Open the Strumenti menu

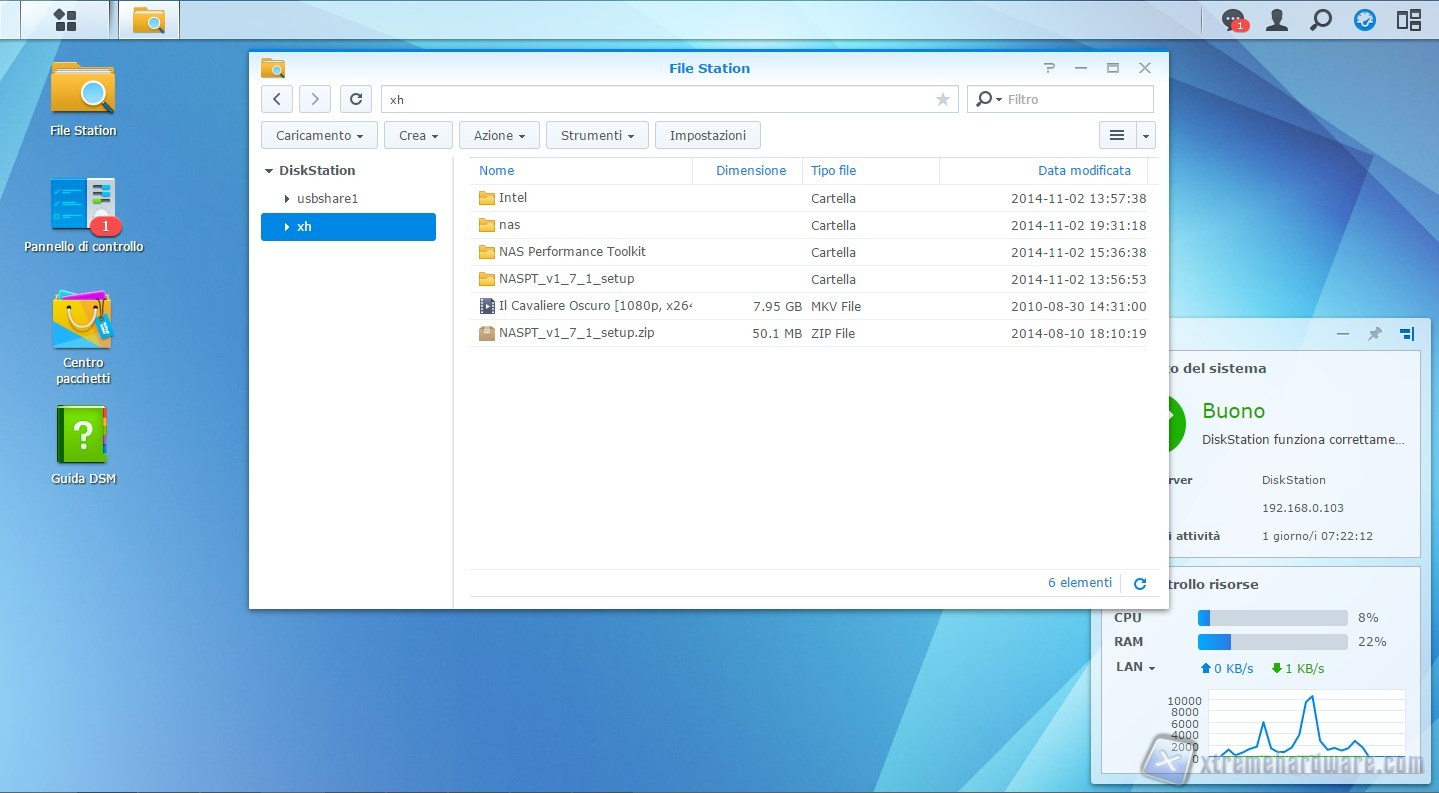[x=597, y=135]
